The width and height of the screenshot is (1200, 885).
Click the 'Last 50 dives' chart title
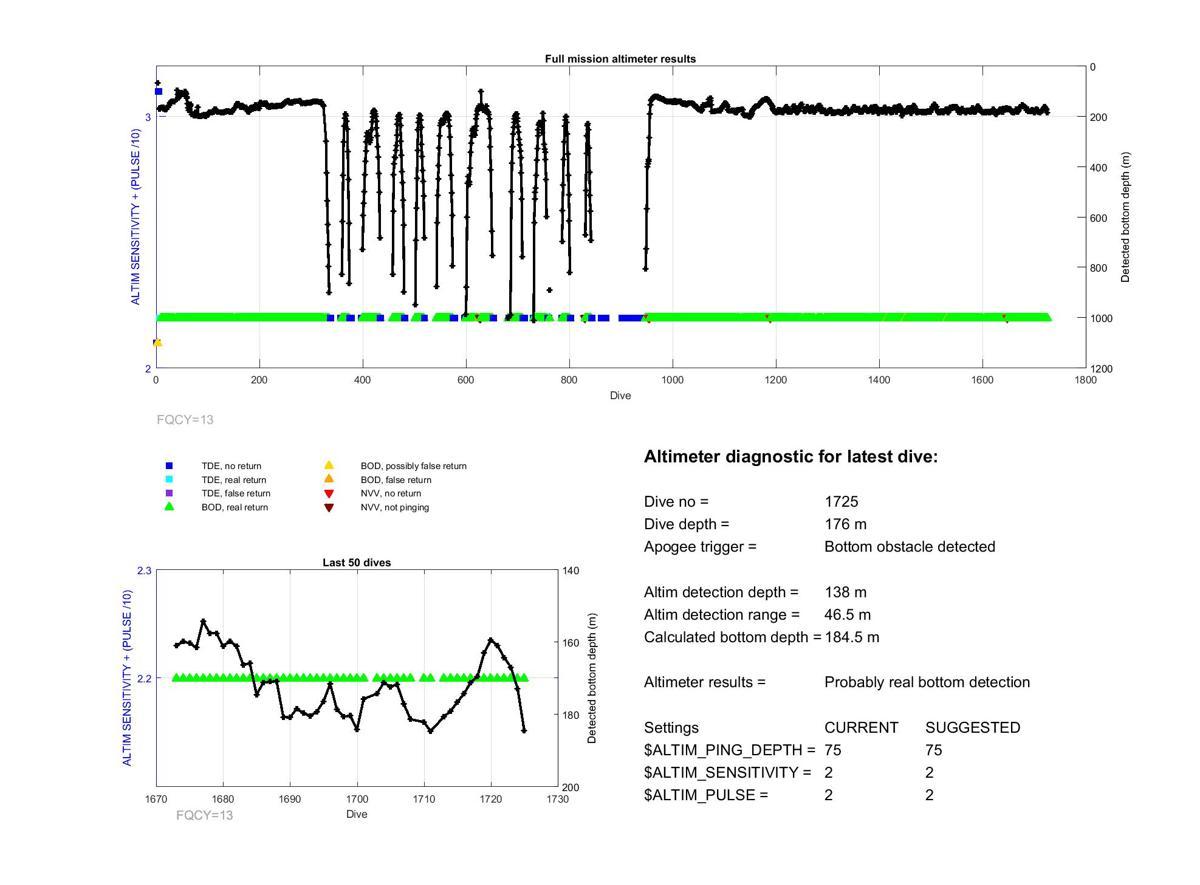point(356,562)
